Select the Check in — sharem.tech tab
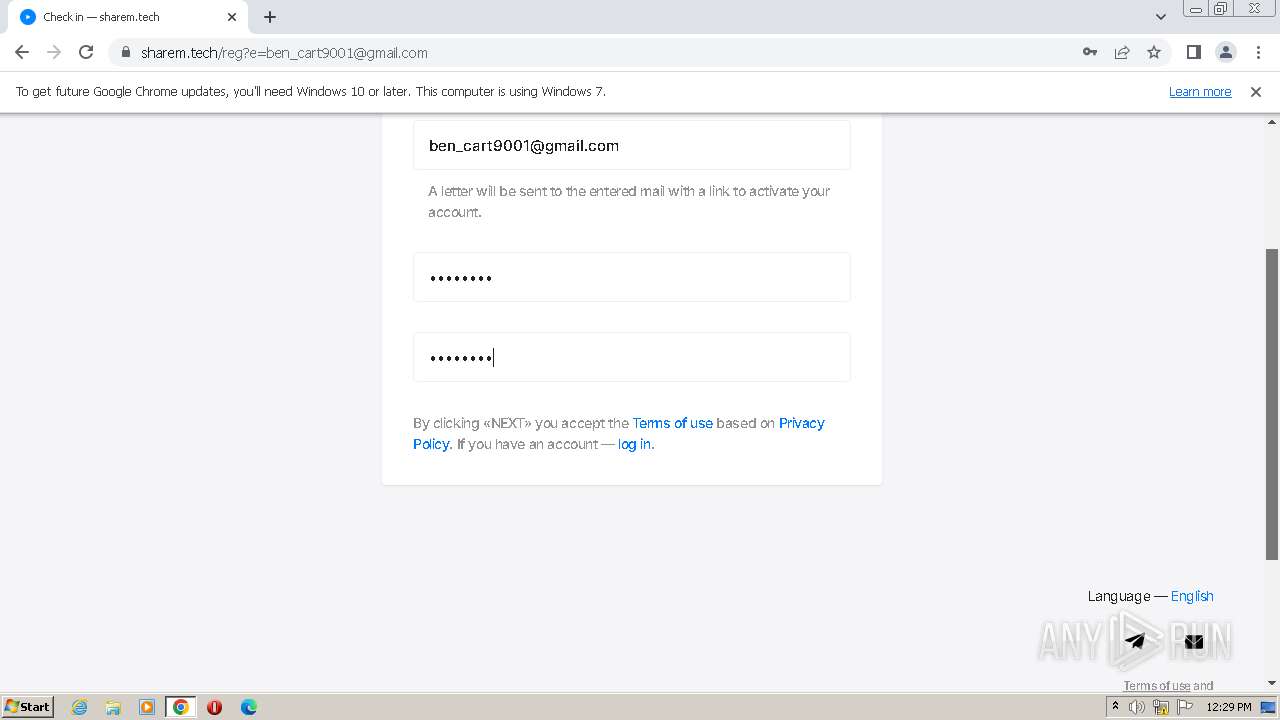Screen dimensions: 1280x720 128,17
